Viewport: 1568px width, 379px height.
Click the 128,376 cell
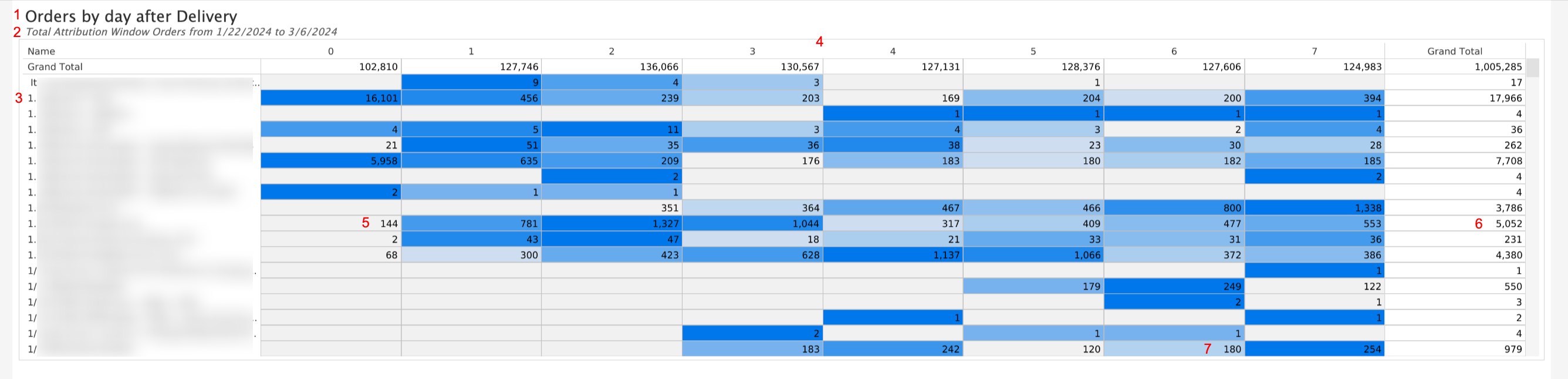click(1033, 67)
